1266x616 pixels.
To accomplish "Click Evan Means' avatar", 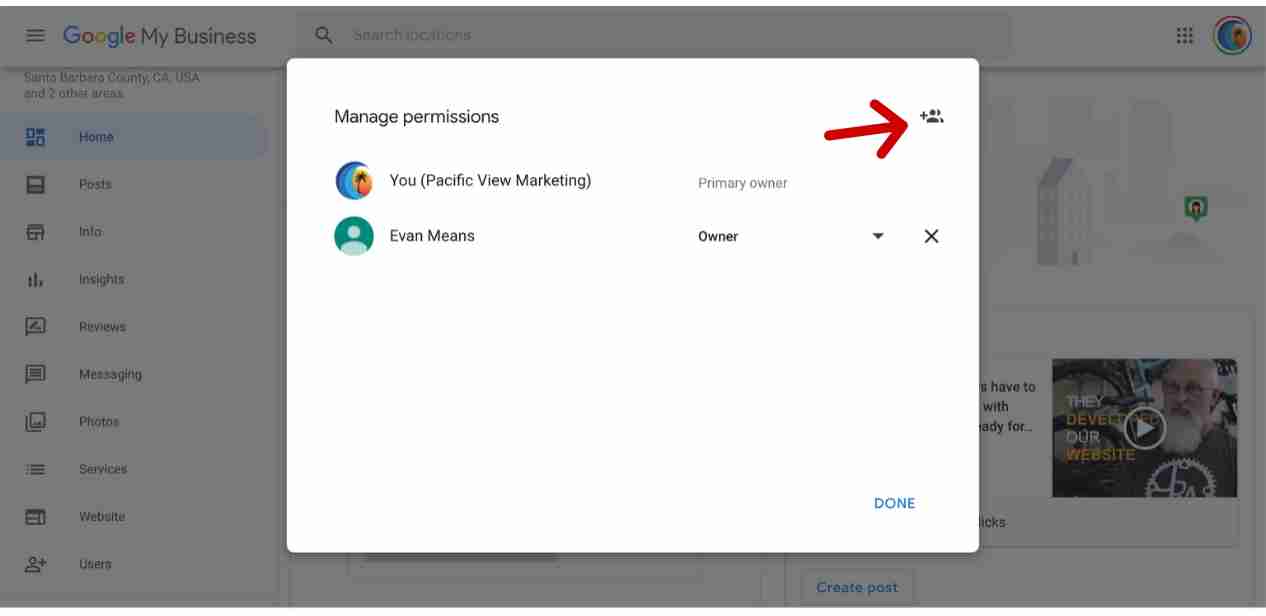I will pos(354,237).
